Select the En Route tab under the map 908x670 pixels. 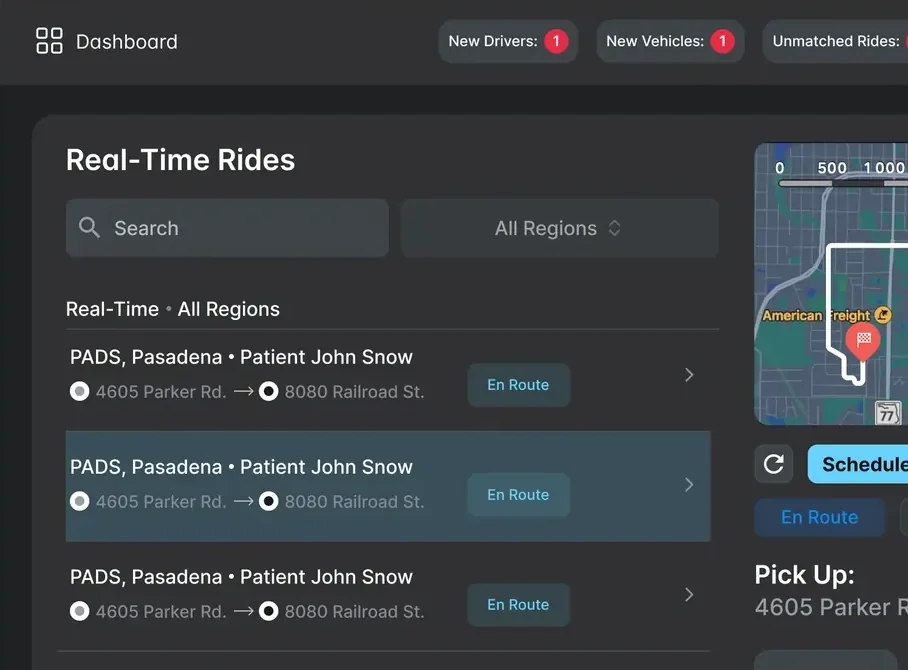pyautogui.click(x=819, y=517)
